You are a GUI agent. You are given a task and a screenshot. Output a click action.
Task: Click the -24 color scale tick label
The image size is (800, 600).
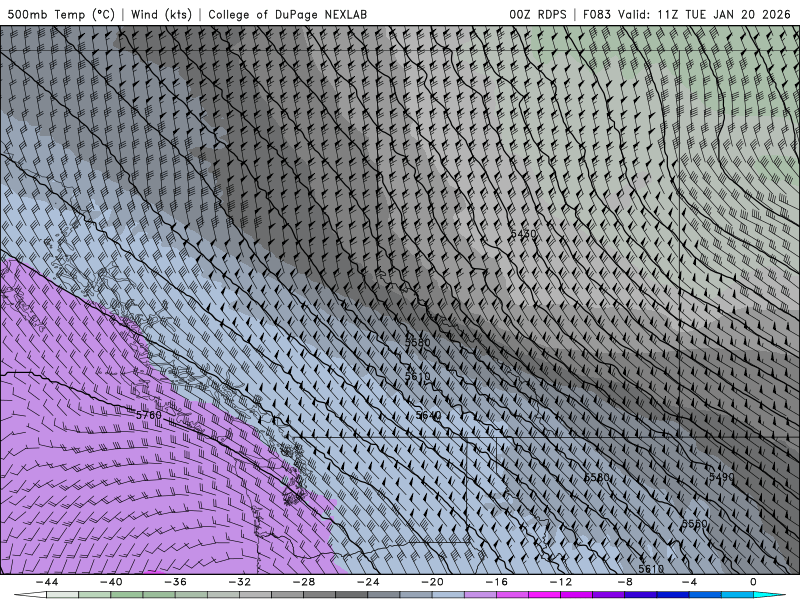(x=368, y=582)
